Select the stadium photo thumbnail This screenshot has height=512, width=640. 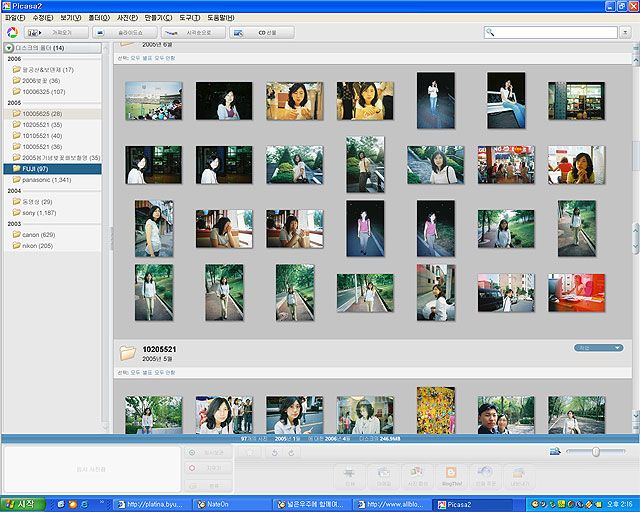153,100
